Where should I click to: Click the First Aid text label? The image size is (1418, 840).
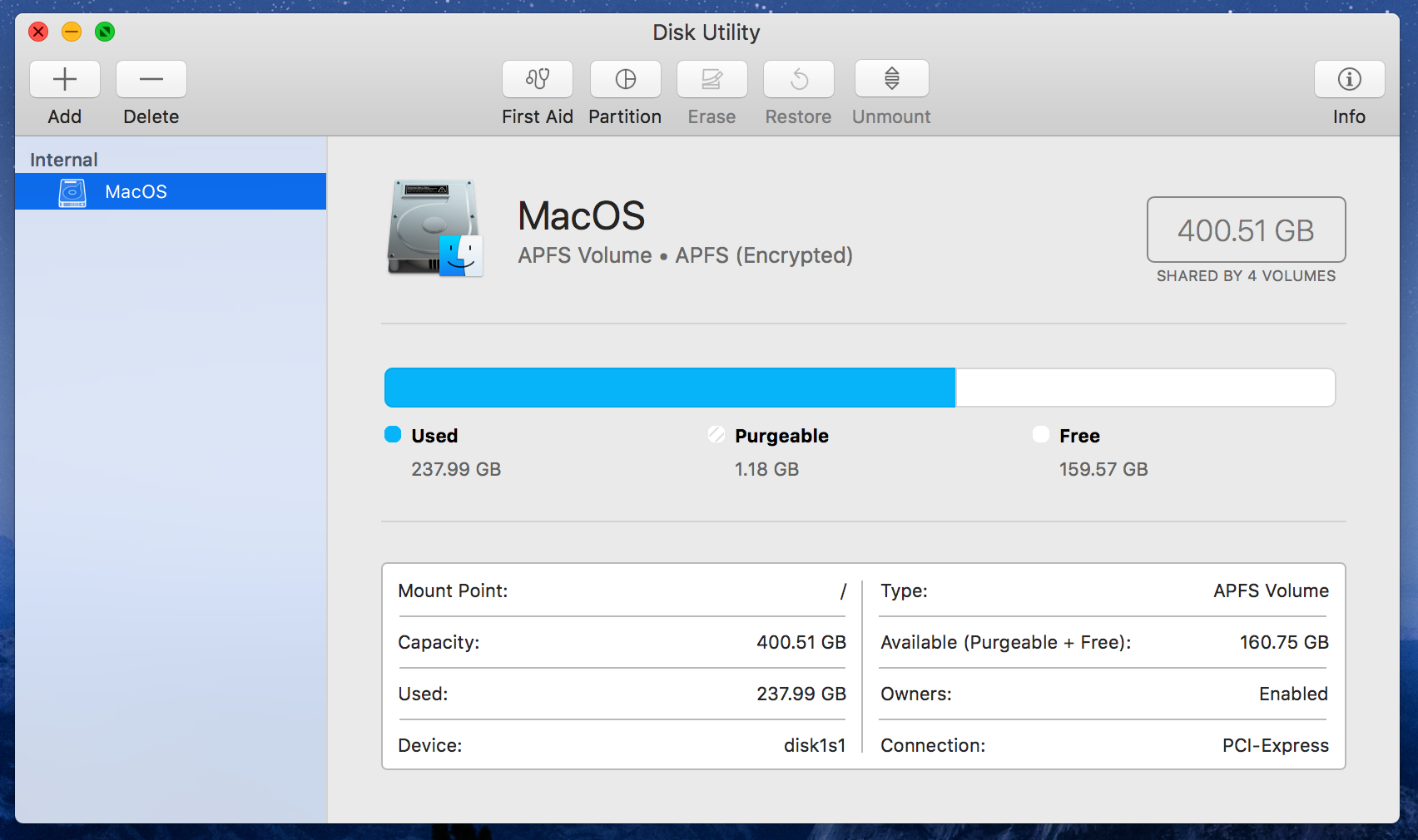tap(538, 116)
